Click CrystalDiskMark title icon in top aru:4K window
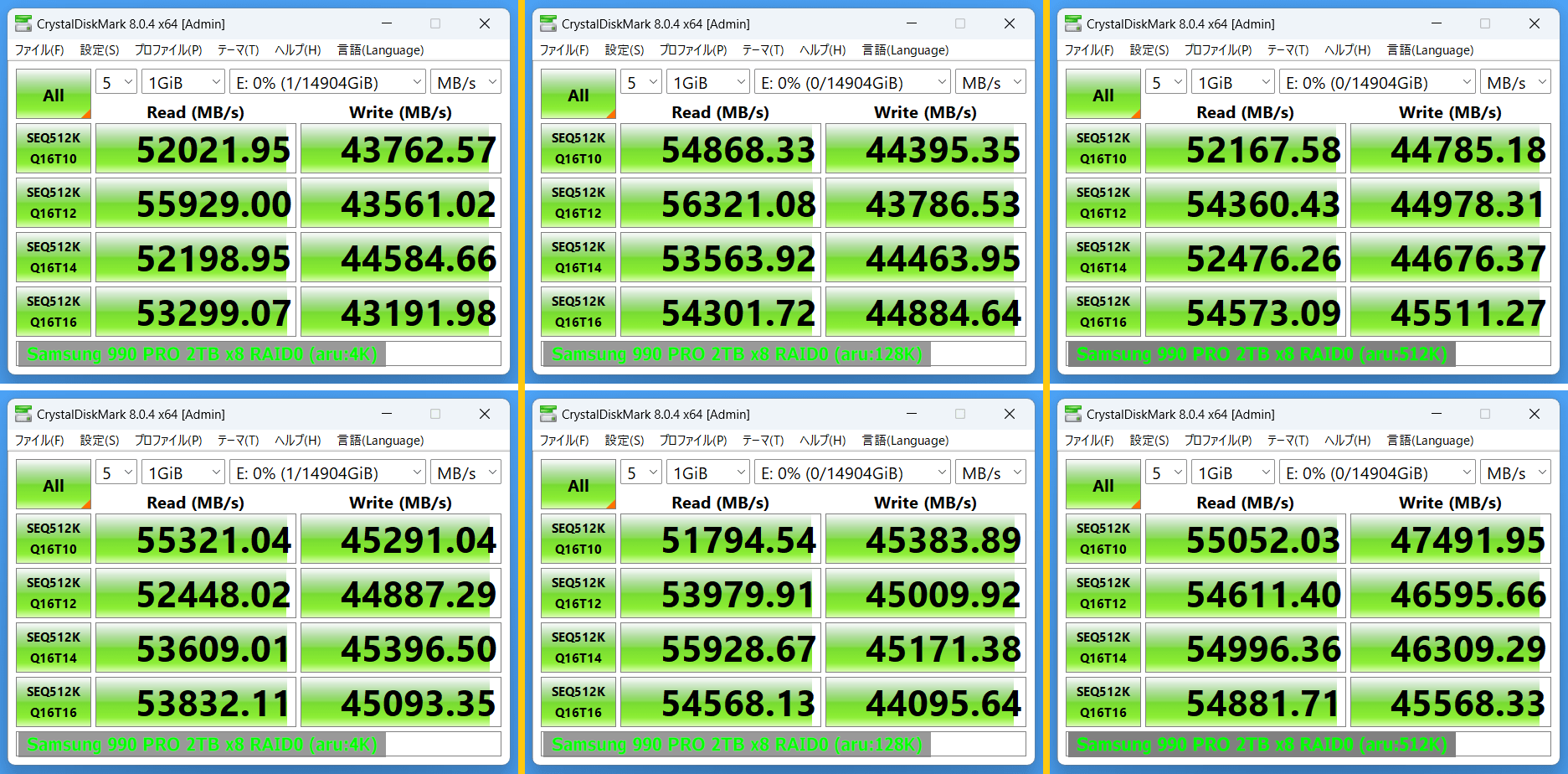The height and width of the screenshot is (774, 1568). click(x=23, y=23)
